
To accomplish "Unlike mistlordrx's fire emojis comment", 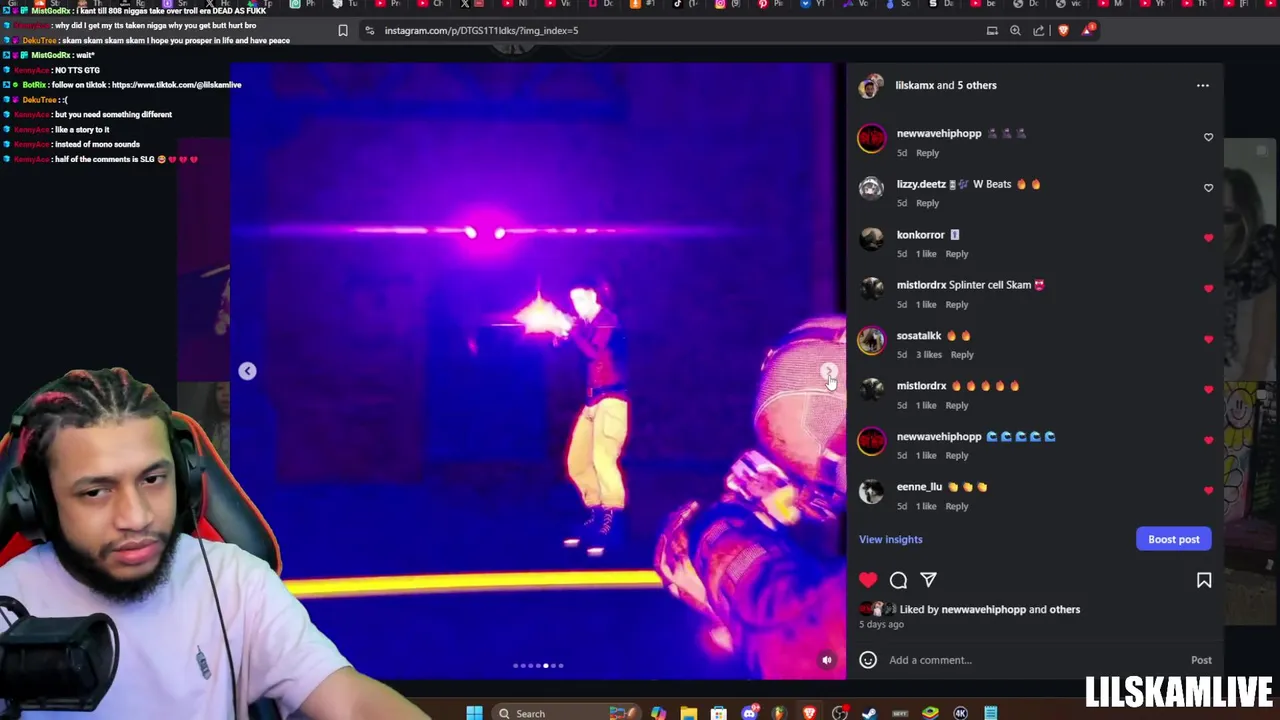I will (1208, 390).
